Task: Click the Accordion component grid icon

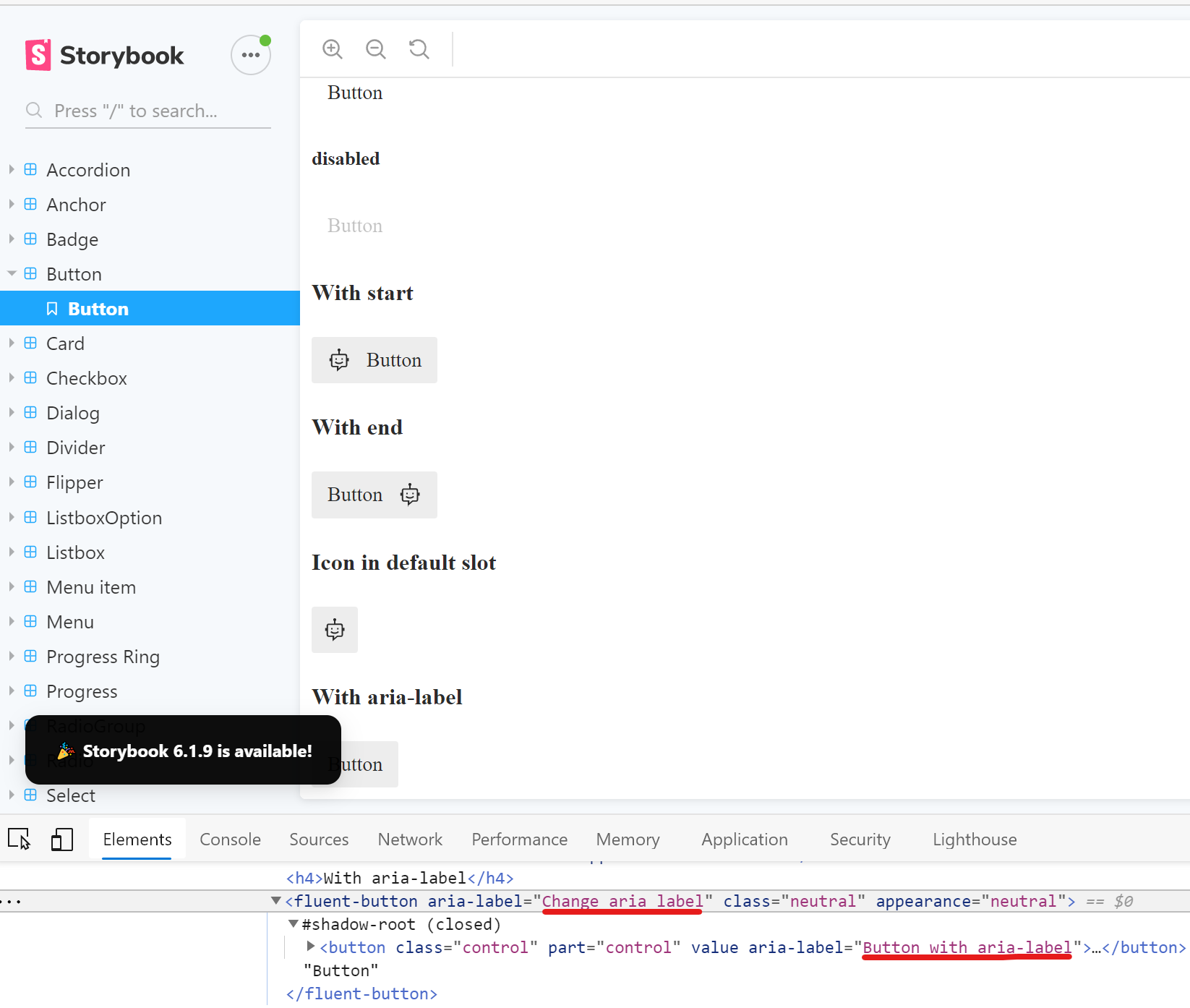Action: tap(30, 170)
